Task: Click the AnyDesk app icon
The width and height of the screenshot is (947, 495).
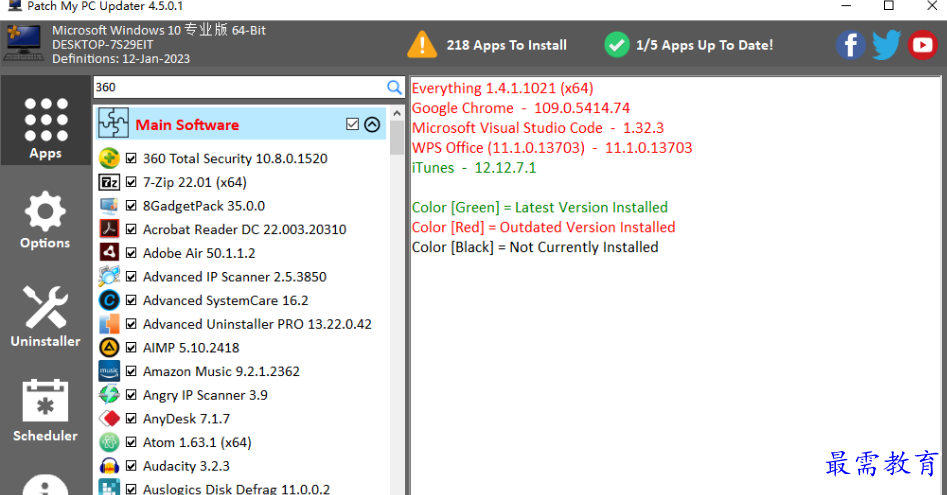Action: coord(109,418)
